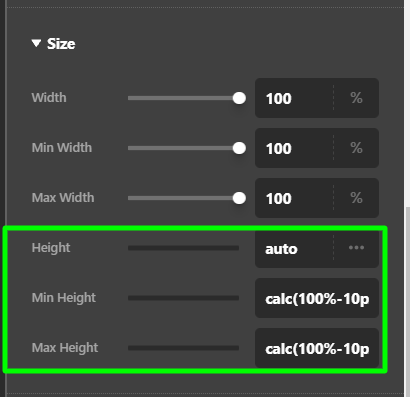Click the Min Width value field showing 100
The height and width of the screenshot is (397, 410).
pyautogui.click(x=294, y=148)
